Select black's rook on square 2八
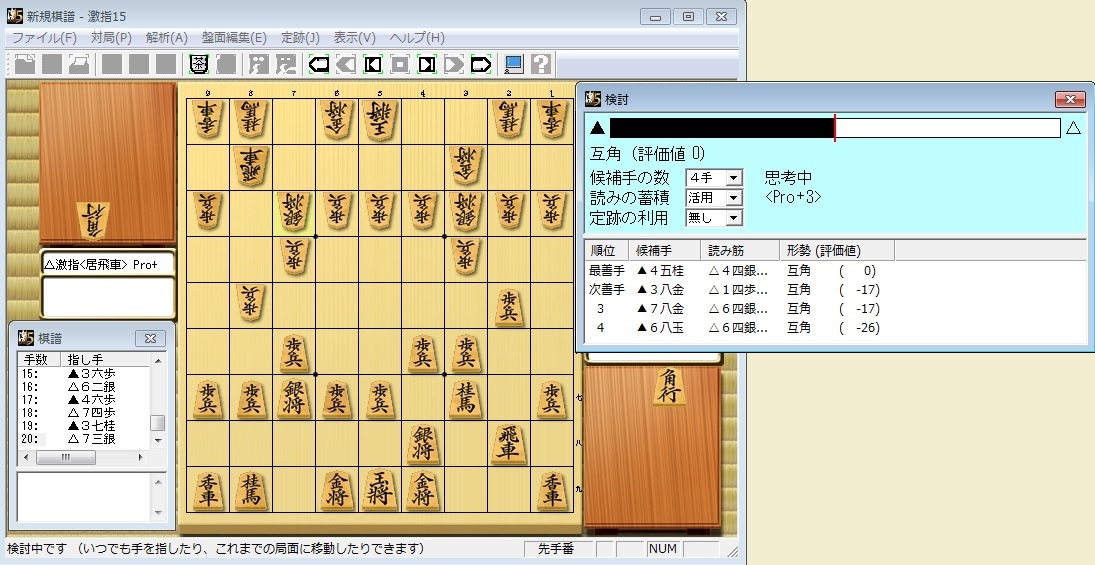This screenshot has width=1095, height=565. pos(508,443)
